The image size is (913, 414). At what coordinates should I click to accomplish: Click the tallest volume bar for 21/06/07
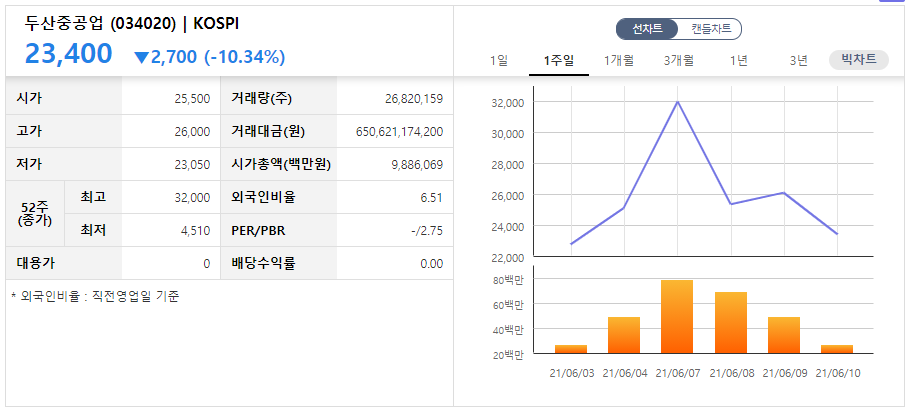click(x=677, y=317)
